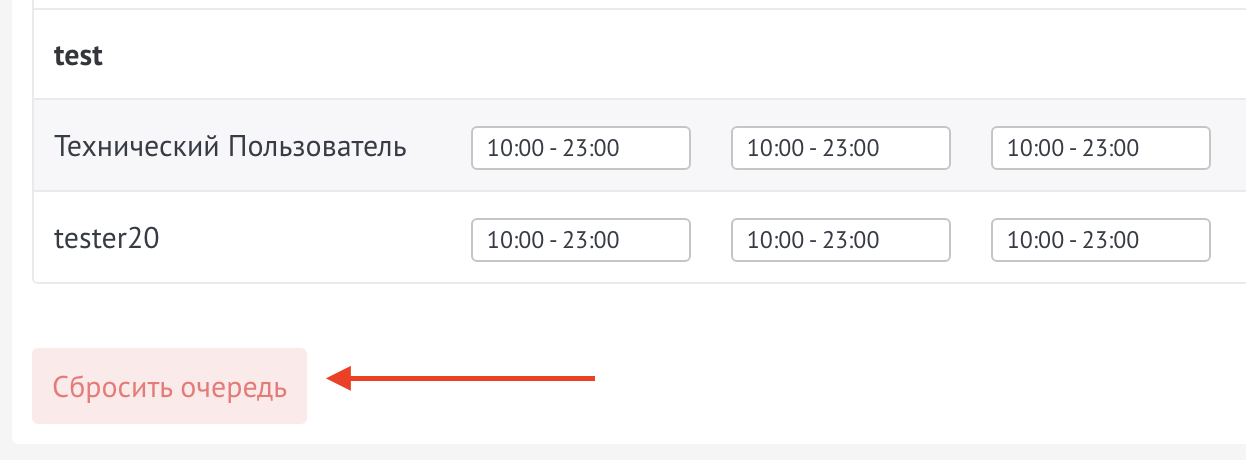This screenshot has height=460, width=1246.
Task: Click the bold test label in the table
Action: (x=79, y=56)
